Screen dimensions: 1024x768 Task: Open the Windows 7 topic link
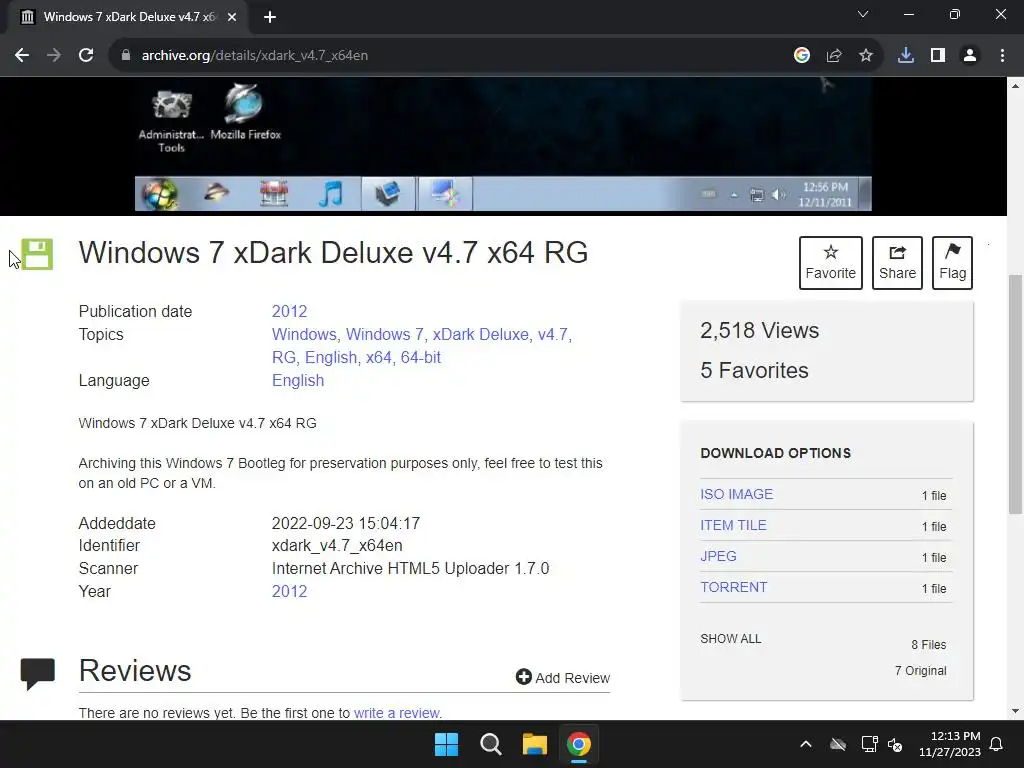[384, 334]
